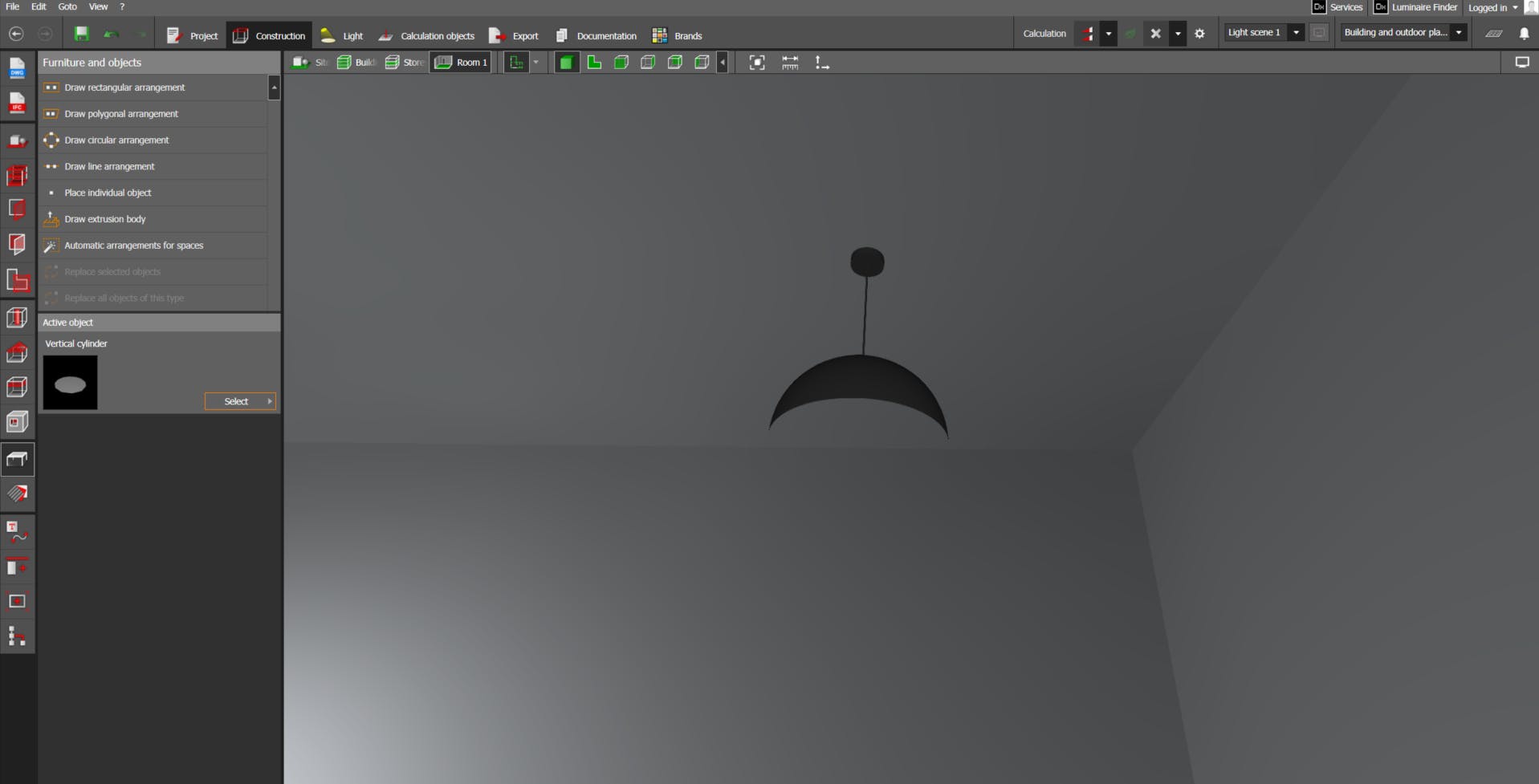Choose Draw circular arrangement

[116, 140]
